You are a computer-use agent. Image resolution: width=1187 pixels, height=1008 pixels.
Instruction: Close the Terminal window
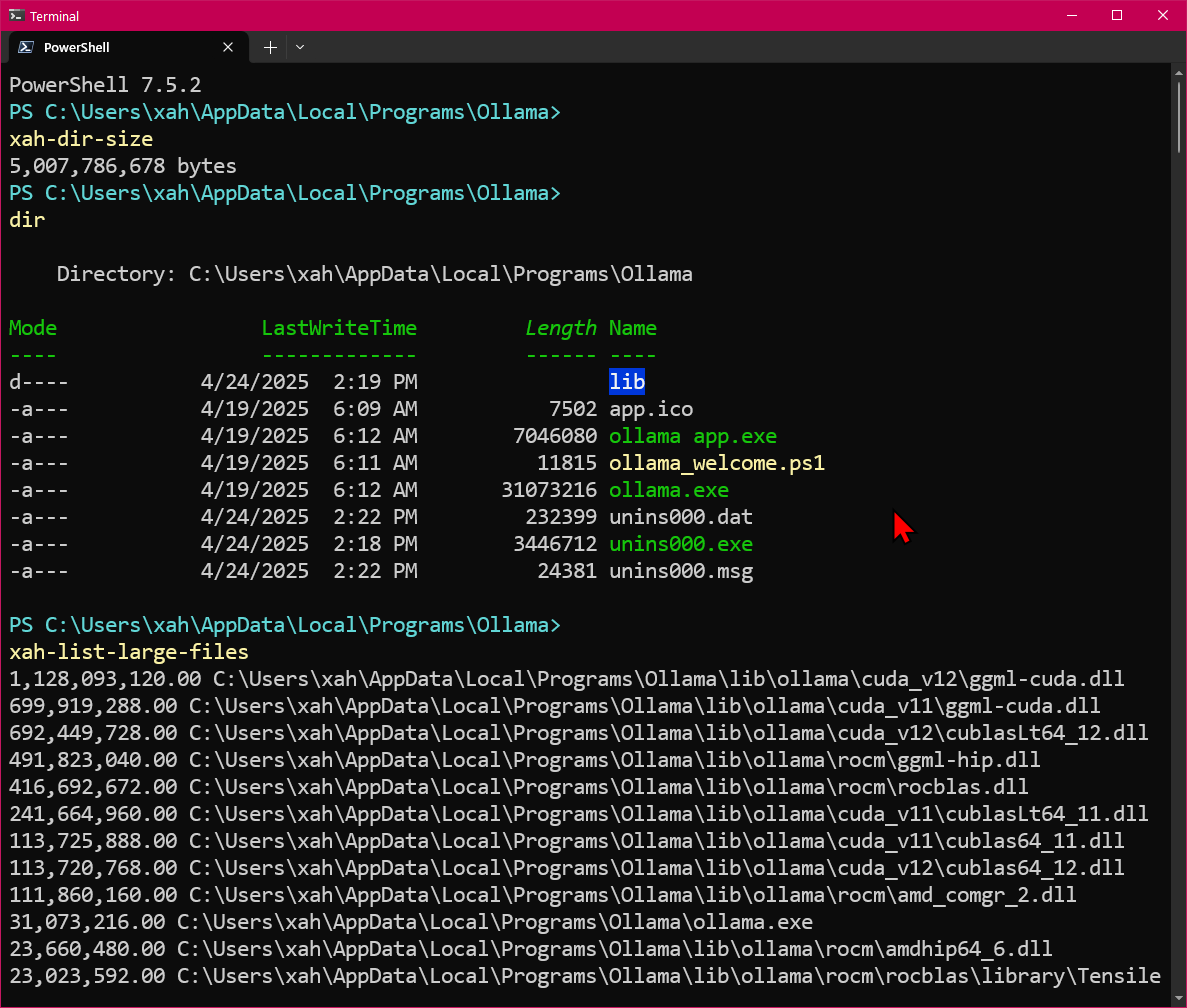tap(1163, 15)
